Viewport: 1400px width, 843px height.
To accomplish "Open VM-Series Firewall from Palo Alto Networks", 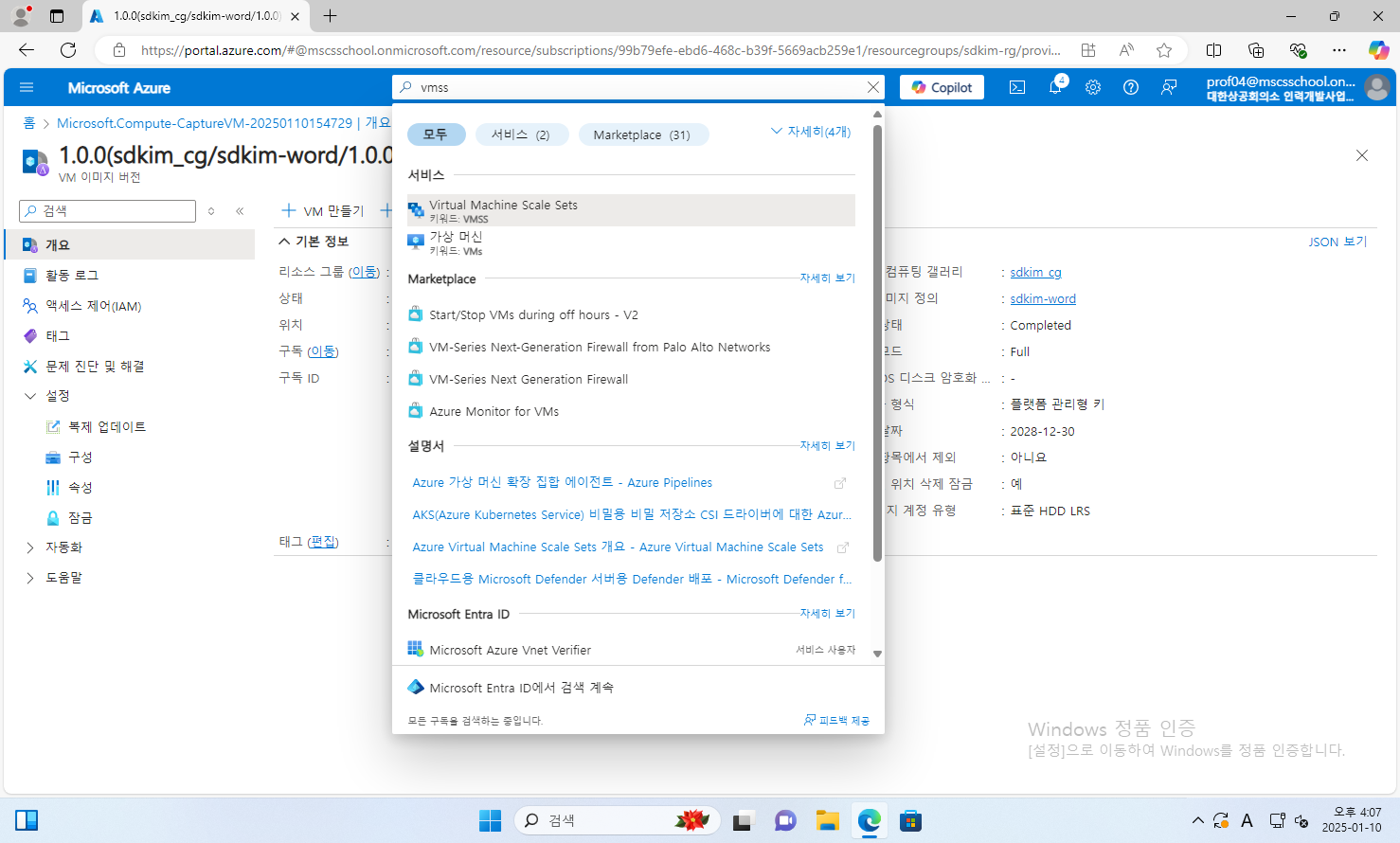I will [x=600, y=347].
